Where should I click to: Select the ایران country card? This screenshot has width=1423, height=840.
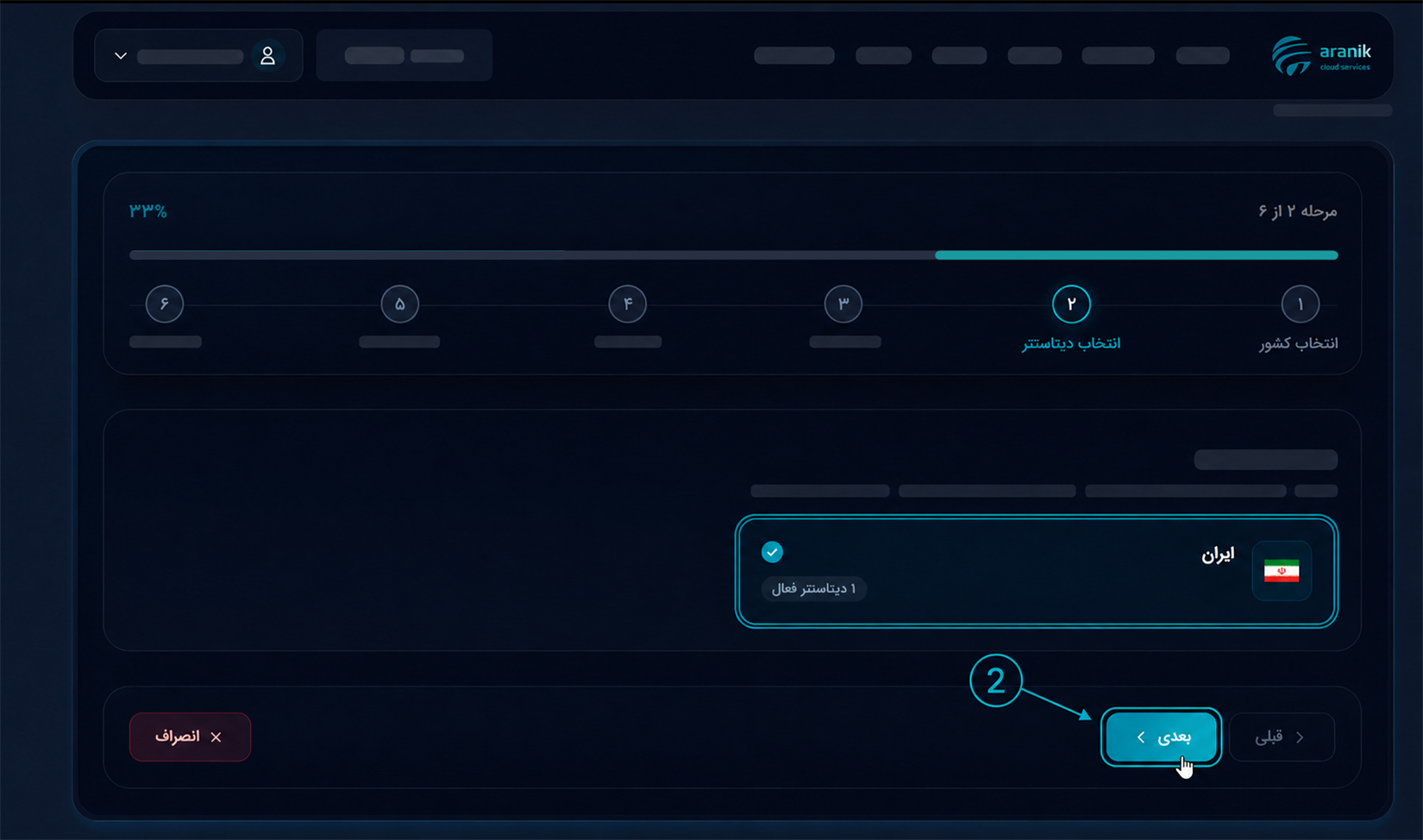[x=1037, y=572]
